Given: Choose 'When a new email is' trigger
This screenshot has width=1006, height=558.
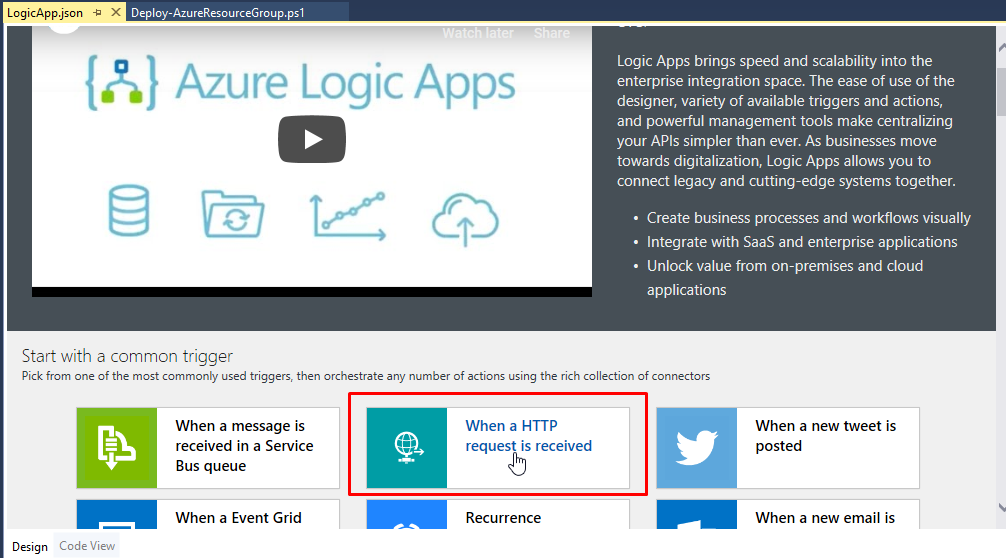Looking at the screenshot, I should tap(825, 518).
